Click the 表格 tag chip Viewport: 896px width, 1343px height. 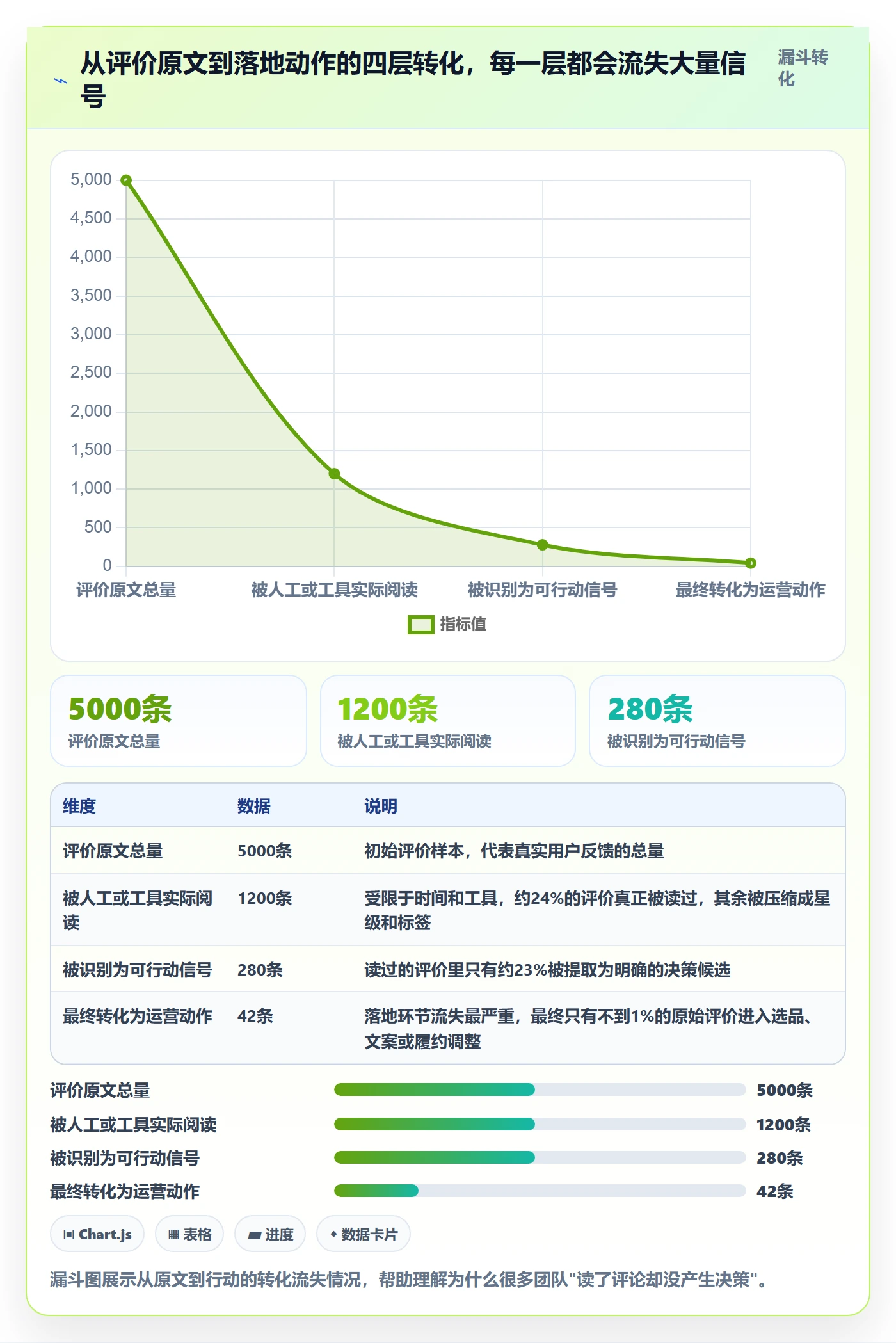[x=189, y=1234]
